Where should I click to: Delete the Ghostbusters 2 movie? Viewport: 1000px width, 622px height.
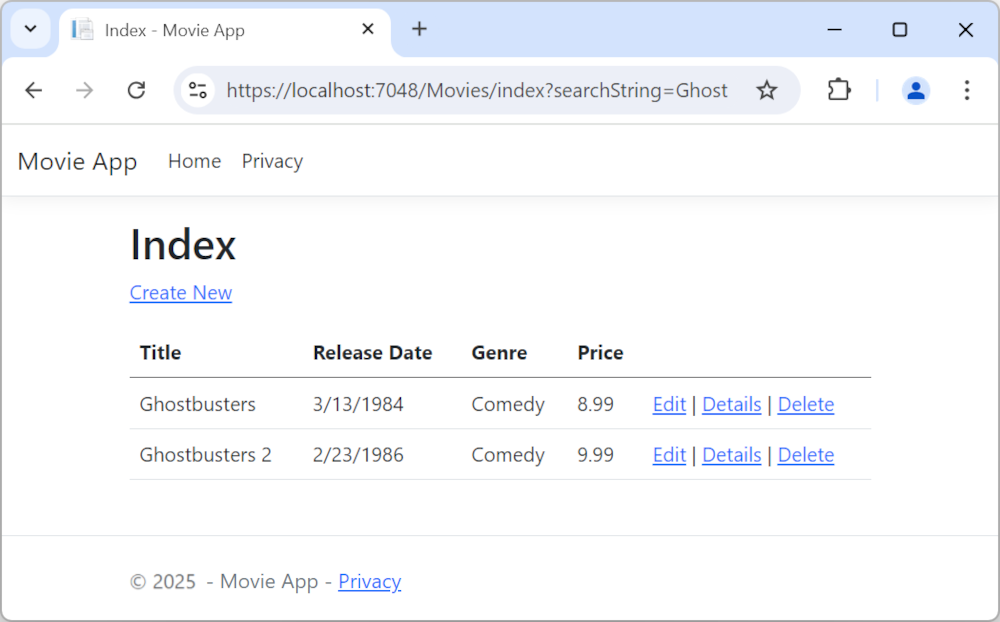[805, 455]
